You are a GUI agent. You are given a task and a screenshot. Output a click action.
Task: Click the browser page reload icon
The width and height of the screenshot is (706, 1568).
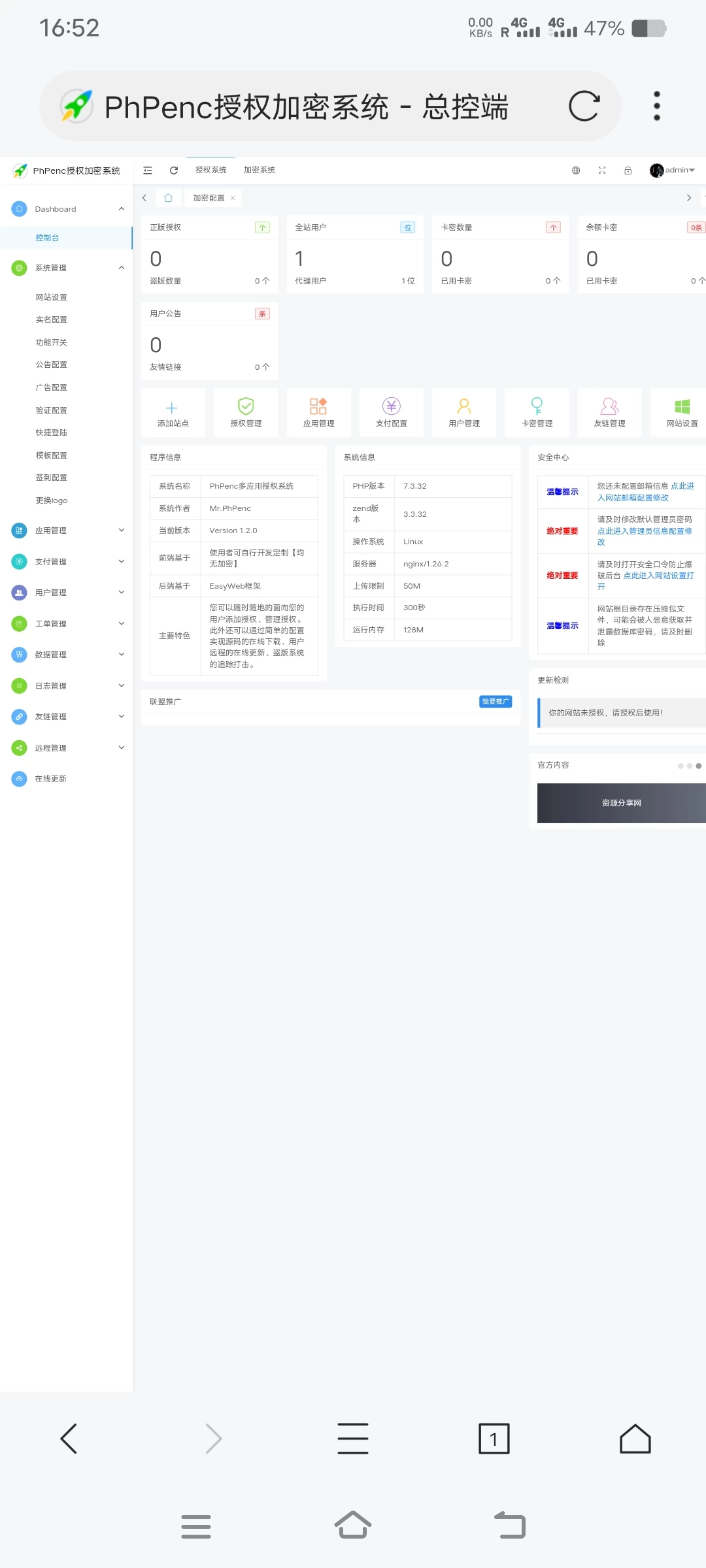pos(584,106)
